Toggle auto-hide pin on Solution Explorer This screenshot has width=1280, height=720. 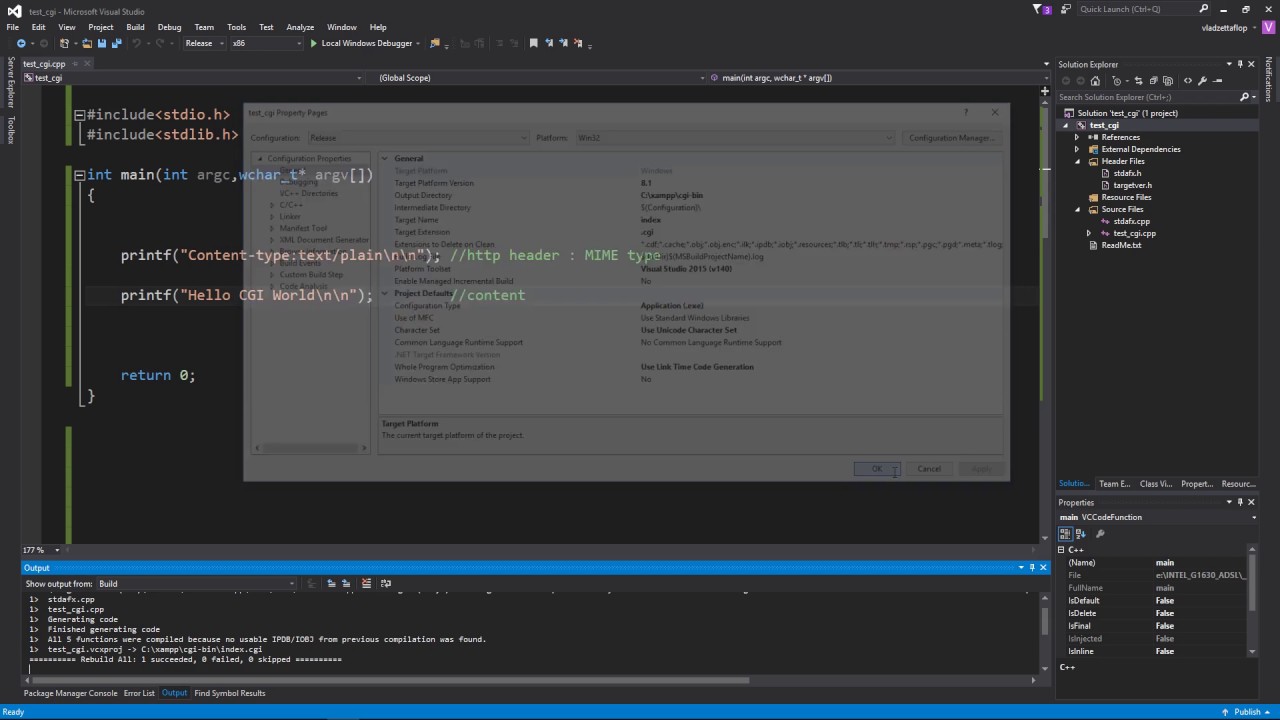coord(1240,64)
